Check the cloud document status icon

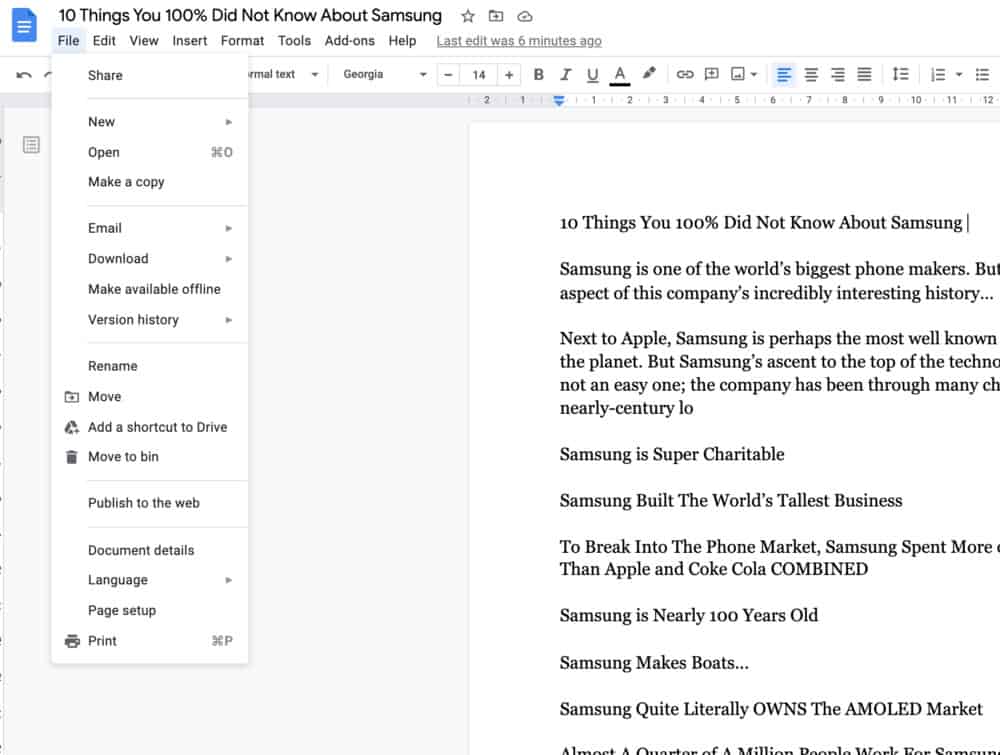click(x=524, y=16)
